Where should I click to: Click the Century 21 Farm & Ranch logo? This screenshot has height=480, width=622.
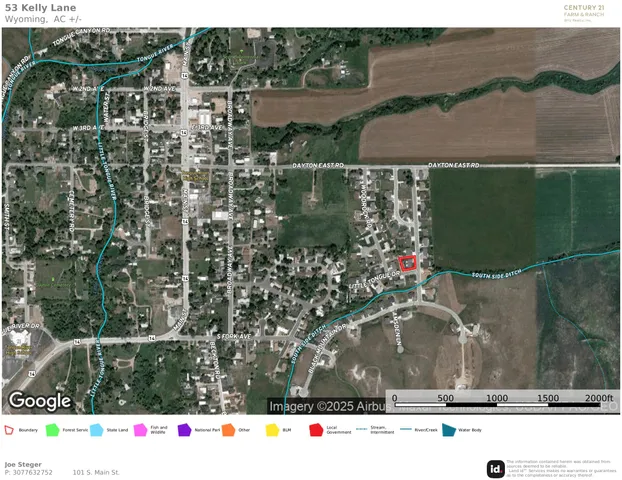tap(584, 13)
